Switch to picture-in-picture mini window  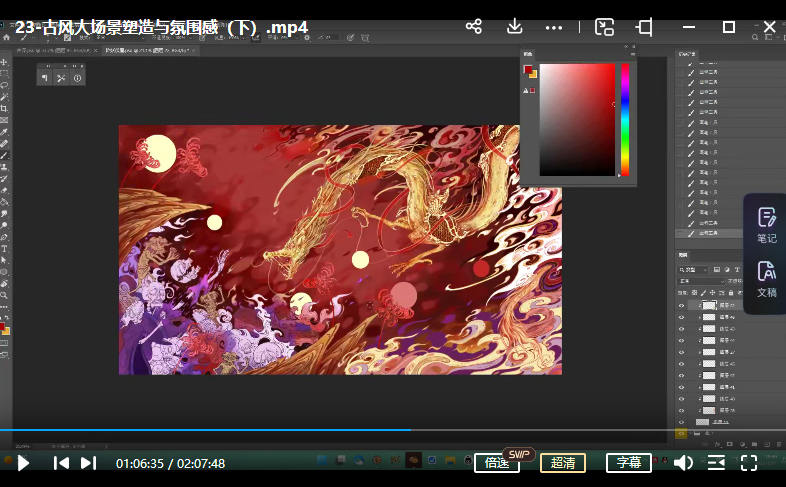coord(604,27)
